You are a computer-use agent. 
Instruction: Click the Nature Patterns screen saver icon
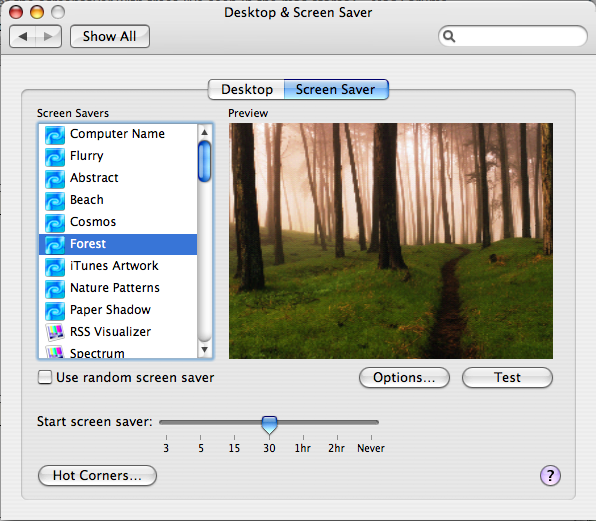coord(55,289)
